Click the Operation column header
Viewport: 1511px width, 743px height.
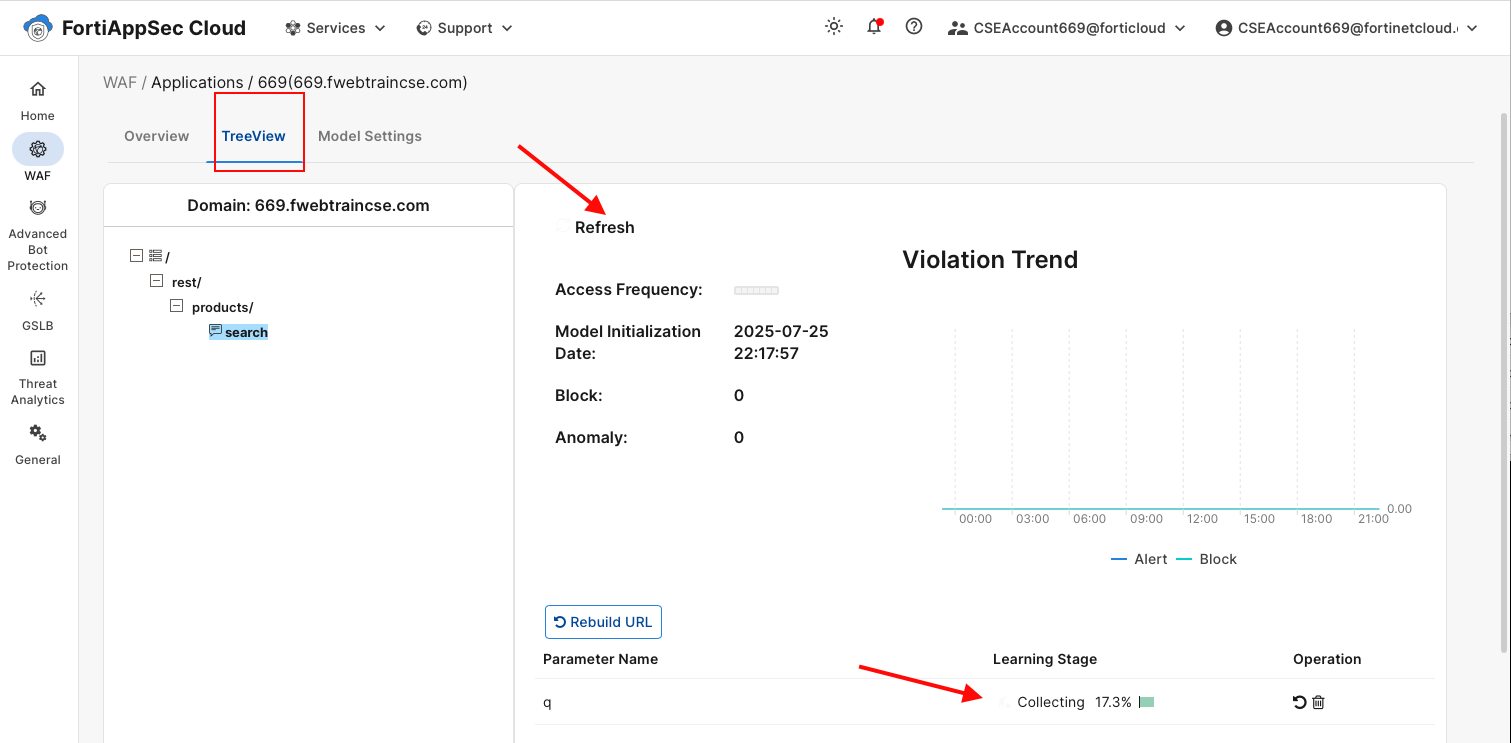tap(1327, 659)
